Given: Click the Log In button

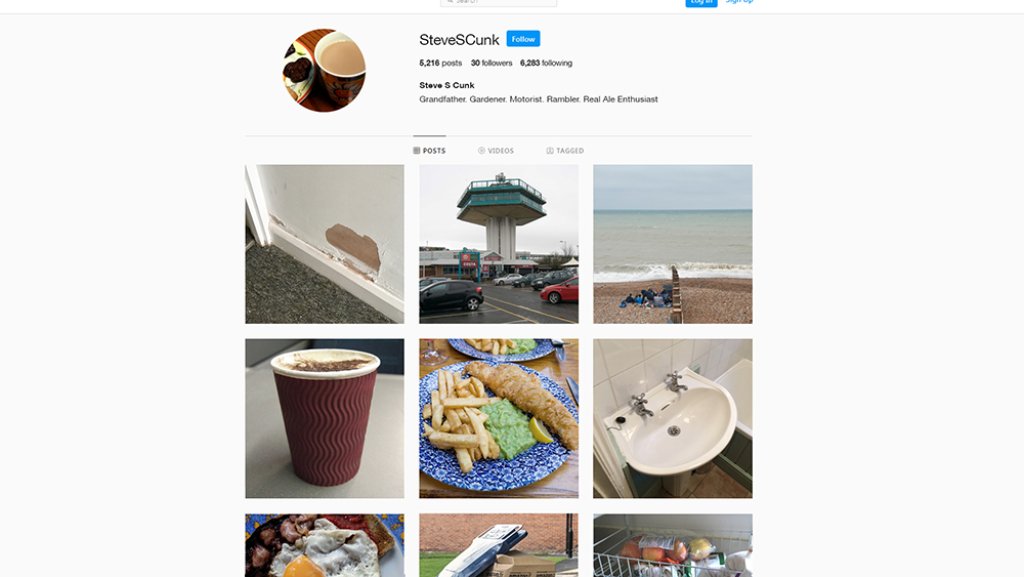Looking at the screenshot, I should point(701,3).
